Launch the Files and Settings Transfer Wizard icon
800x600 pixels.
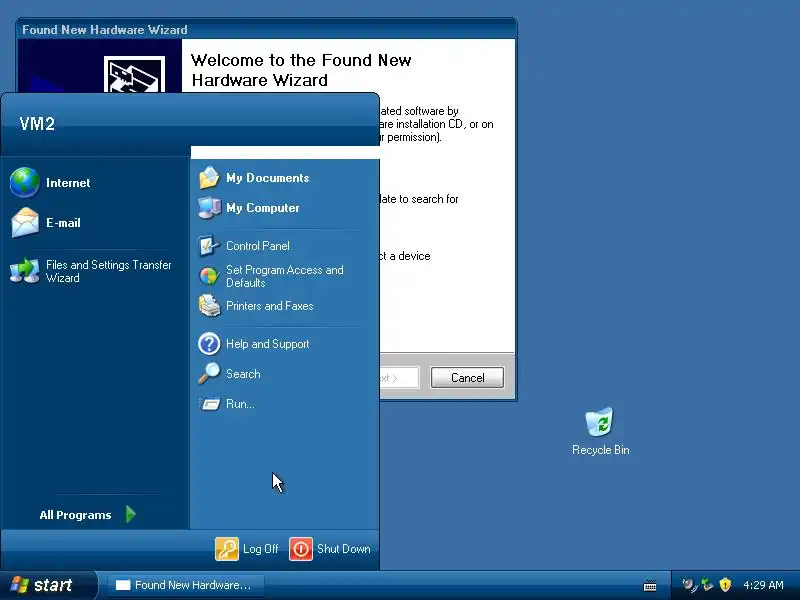pos(24,271)
